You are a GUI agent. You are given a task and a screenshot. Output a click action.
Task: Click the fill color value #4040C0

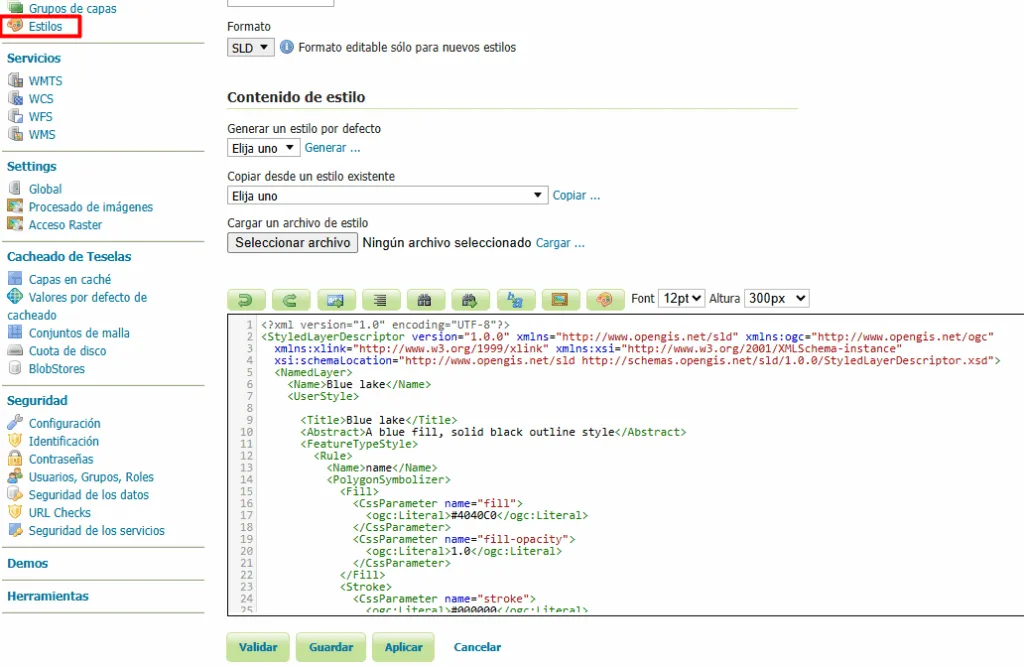pyautogui.click(x=474, y=515)
